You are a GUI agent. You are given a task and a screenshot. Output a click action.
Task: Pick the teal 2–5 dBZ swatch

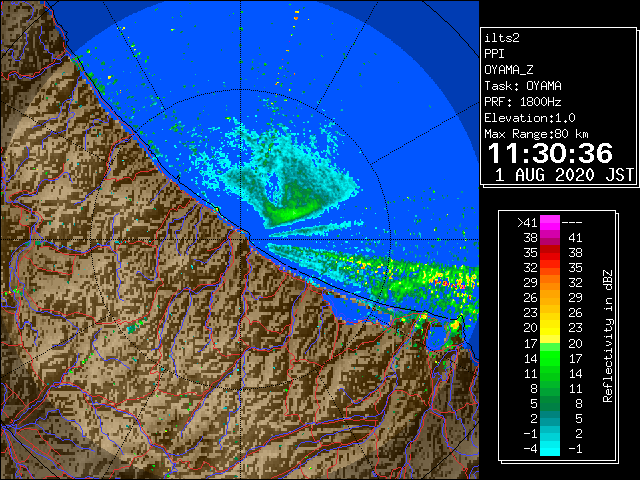(550, 419)
